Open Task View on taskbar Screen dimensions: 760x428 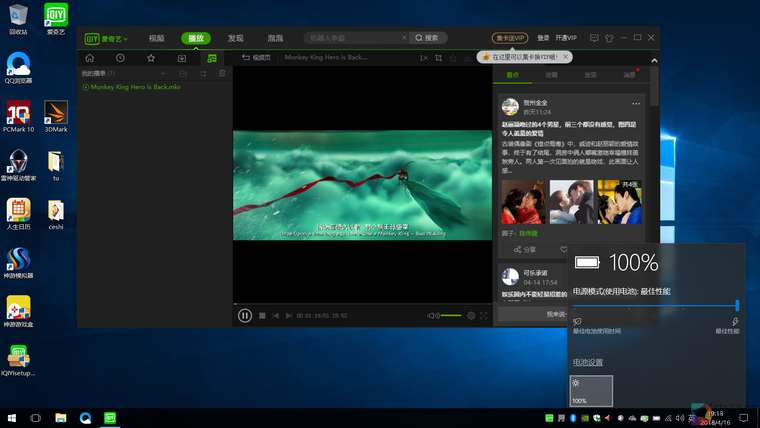[35, 418]
